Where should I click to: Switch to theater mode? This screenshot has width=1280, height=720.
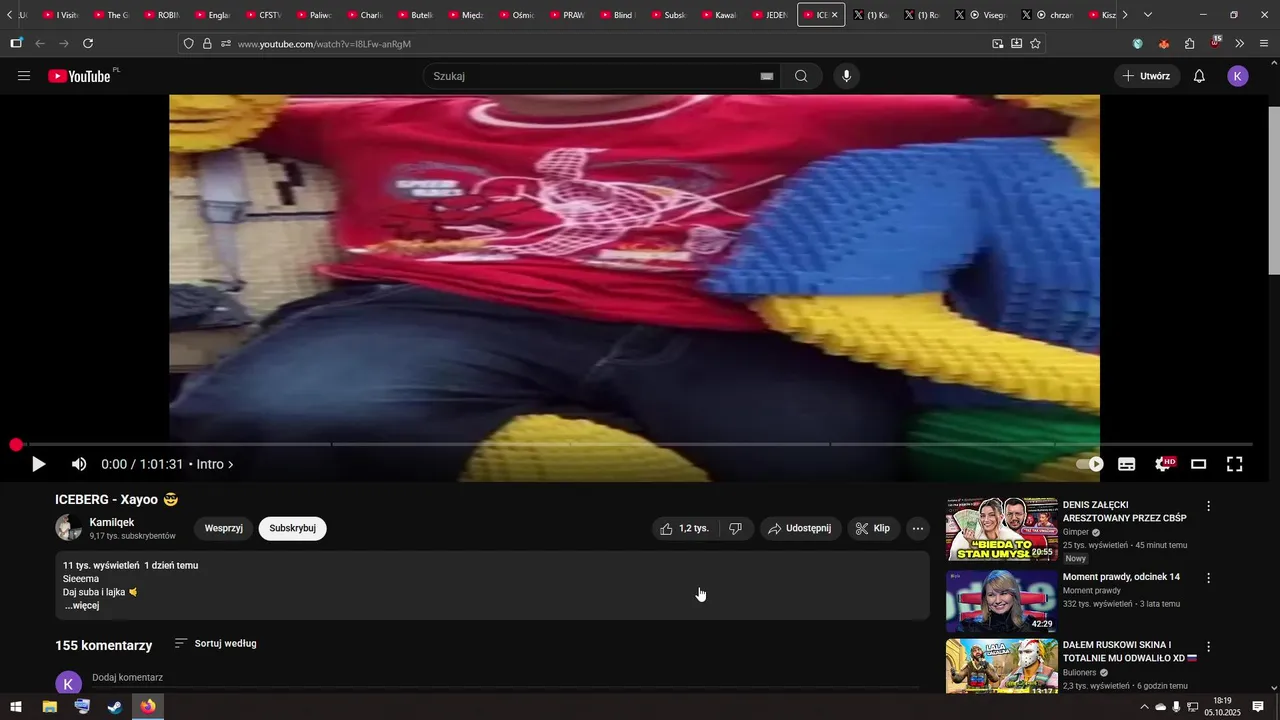(x=1199, y=464)
